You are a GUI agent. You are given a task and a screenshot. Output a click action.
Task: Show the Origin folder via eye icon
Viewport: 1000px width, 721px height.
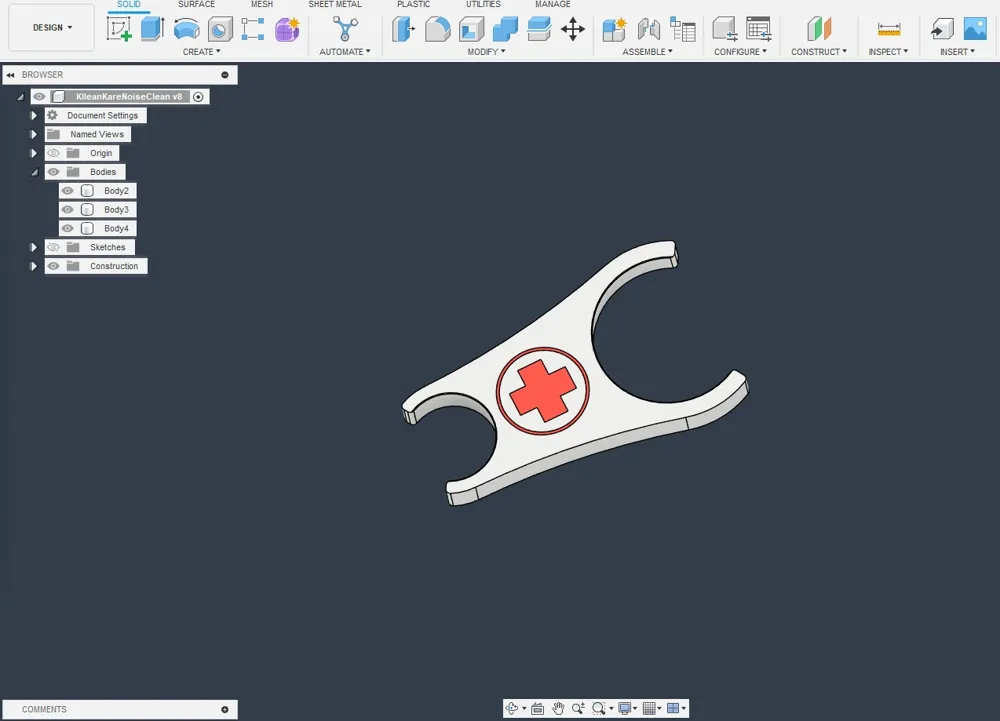pos(54,153)
